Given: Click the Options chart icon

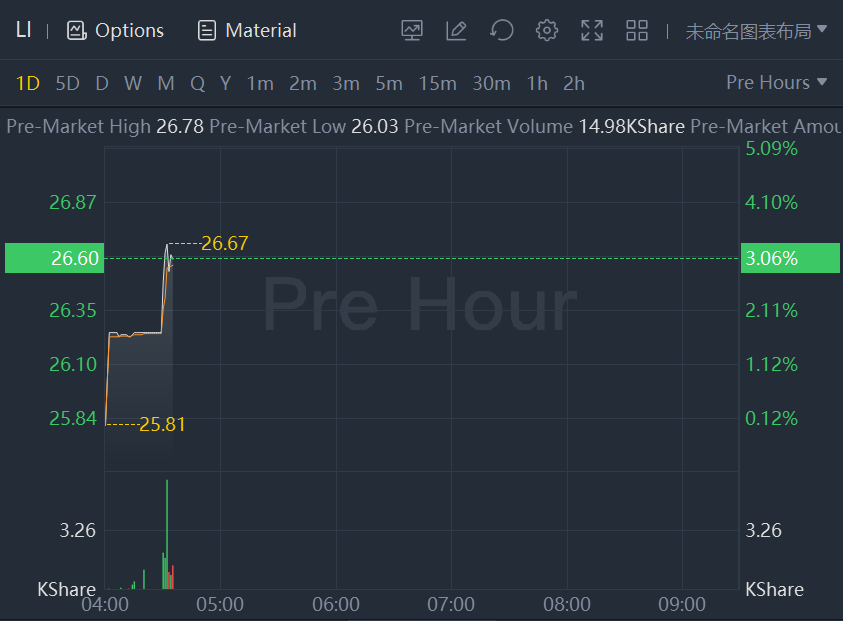Looking at the screenshot, I should point(77,30).
